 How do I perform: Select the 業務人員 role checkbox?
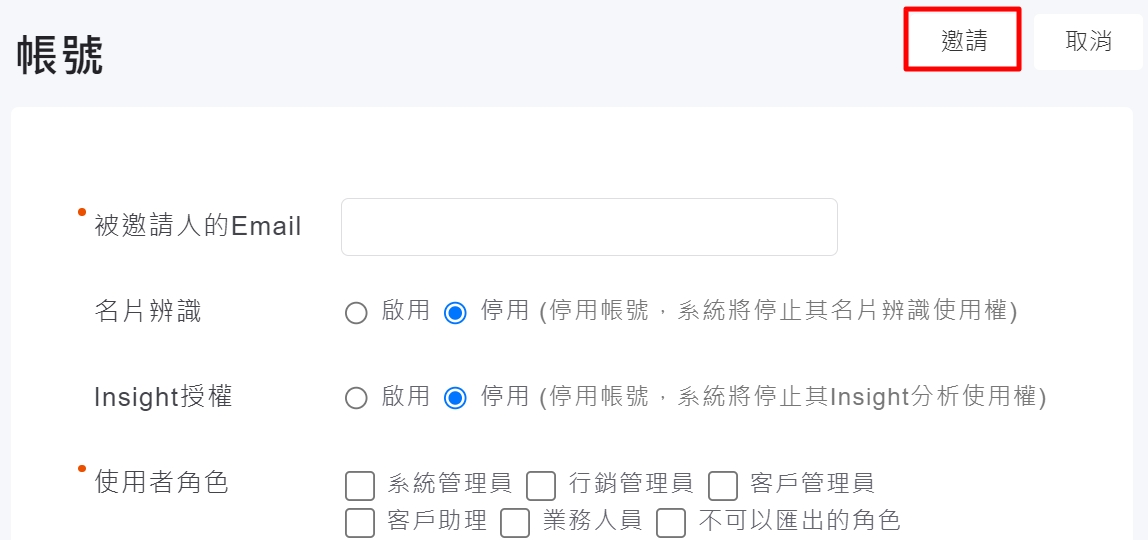[x=515, y=522]
